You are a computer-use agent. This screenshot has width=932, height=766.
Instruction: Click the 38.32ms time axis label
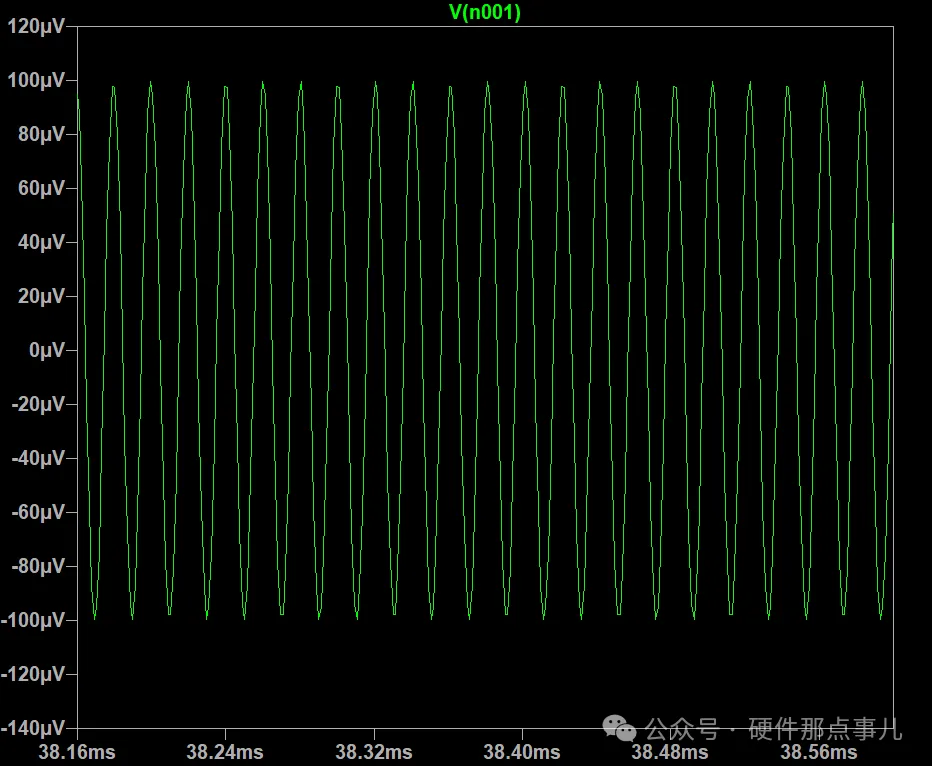click(373, 751)
